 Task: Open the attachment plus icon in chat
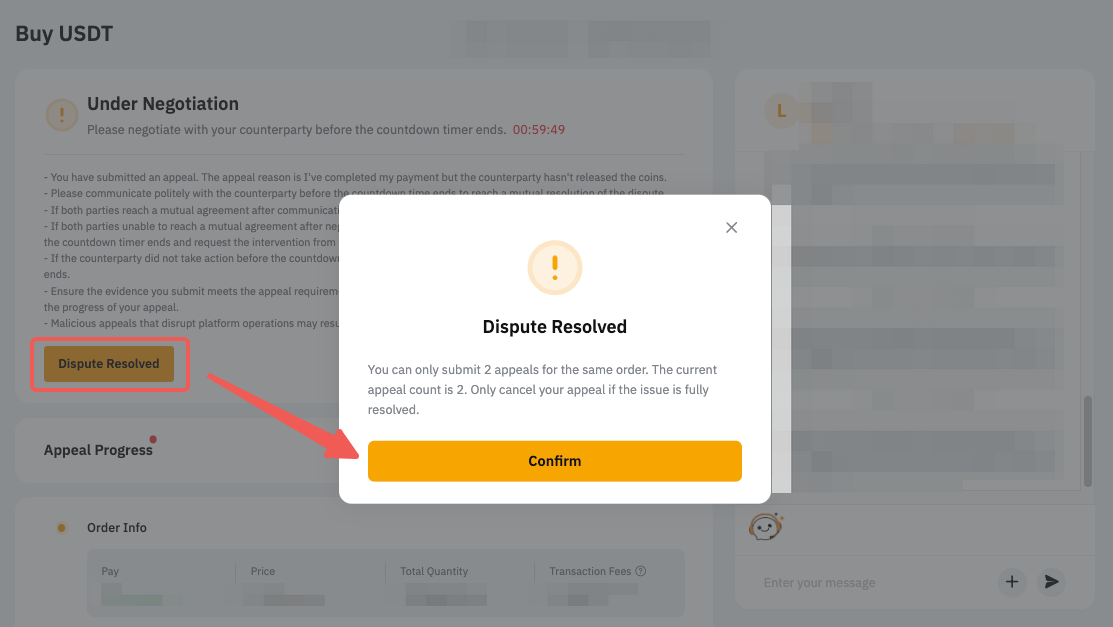coord(1011,582)
